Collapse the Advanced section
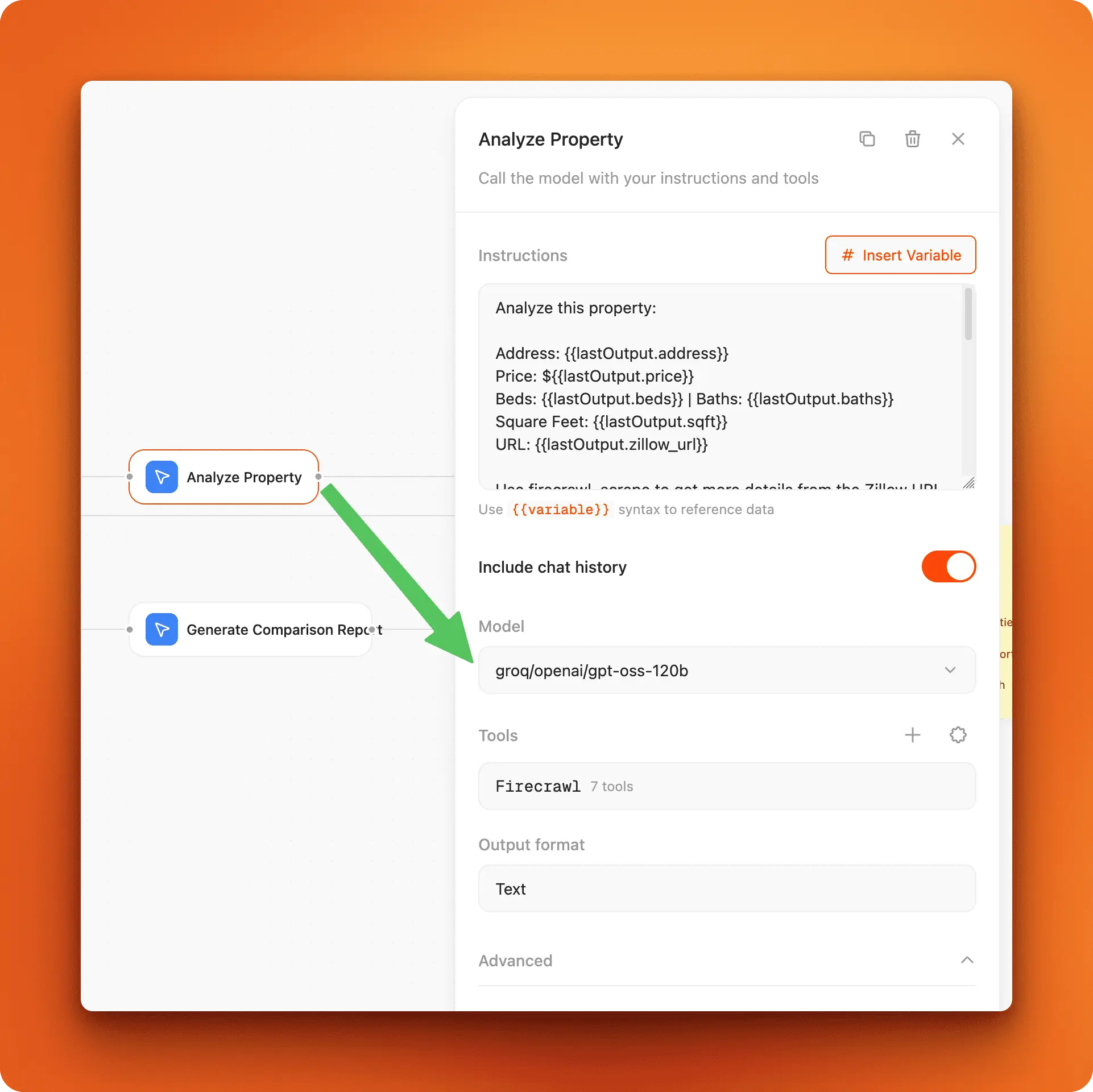Screen dimensions: 1093x1092 (967, 960)
